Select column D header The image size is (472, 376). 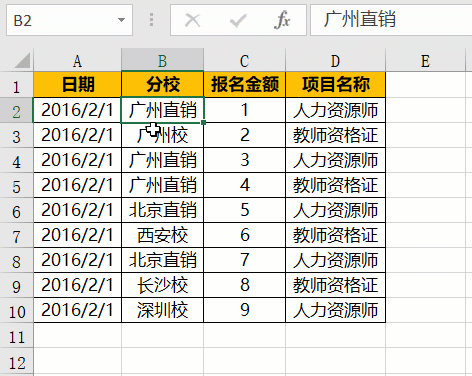pyautogui.click(x=335, y=61)
